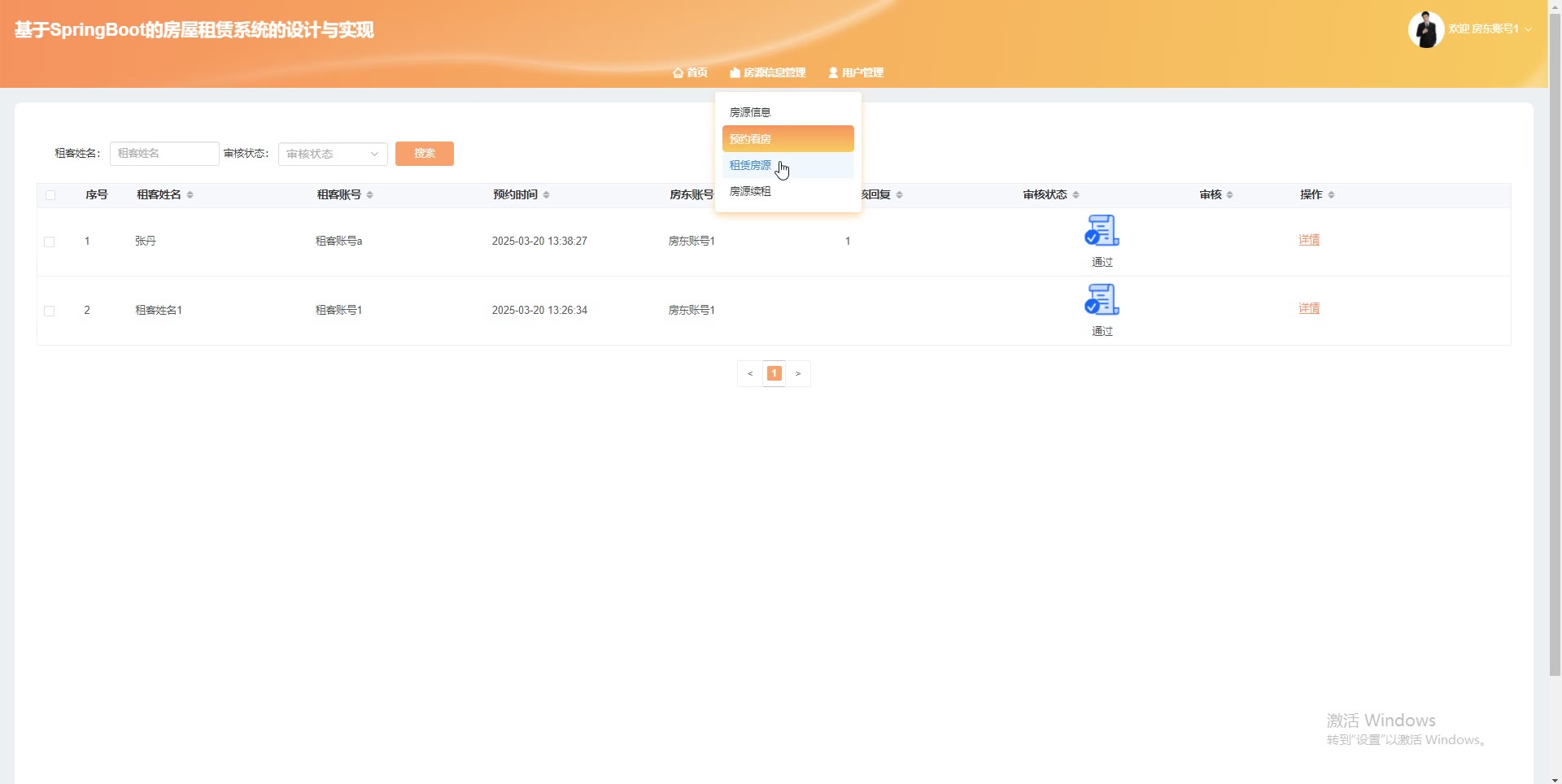Expand the 欢迎 房东账号1 account dropdown

(1490, 29)
